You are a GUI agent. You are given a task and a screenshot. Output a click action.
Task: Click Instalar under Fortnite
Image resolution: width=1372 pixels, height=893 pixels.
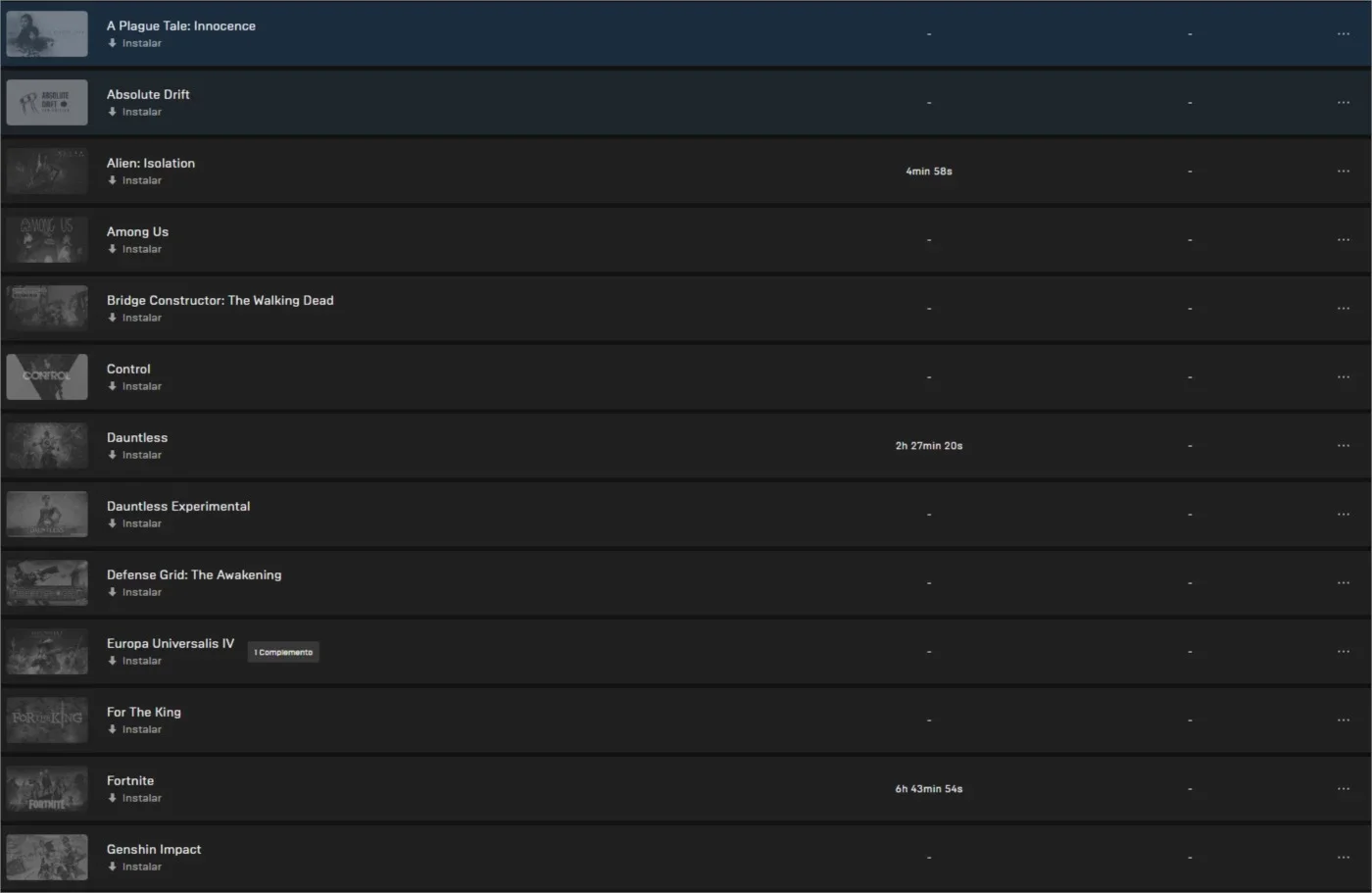tap(135, 798)
